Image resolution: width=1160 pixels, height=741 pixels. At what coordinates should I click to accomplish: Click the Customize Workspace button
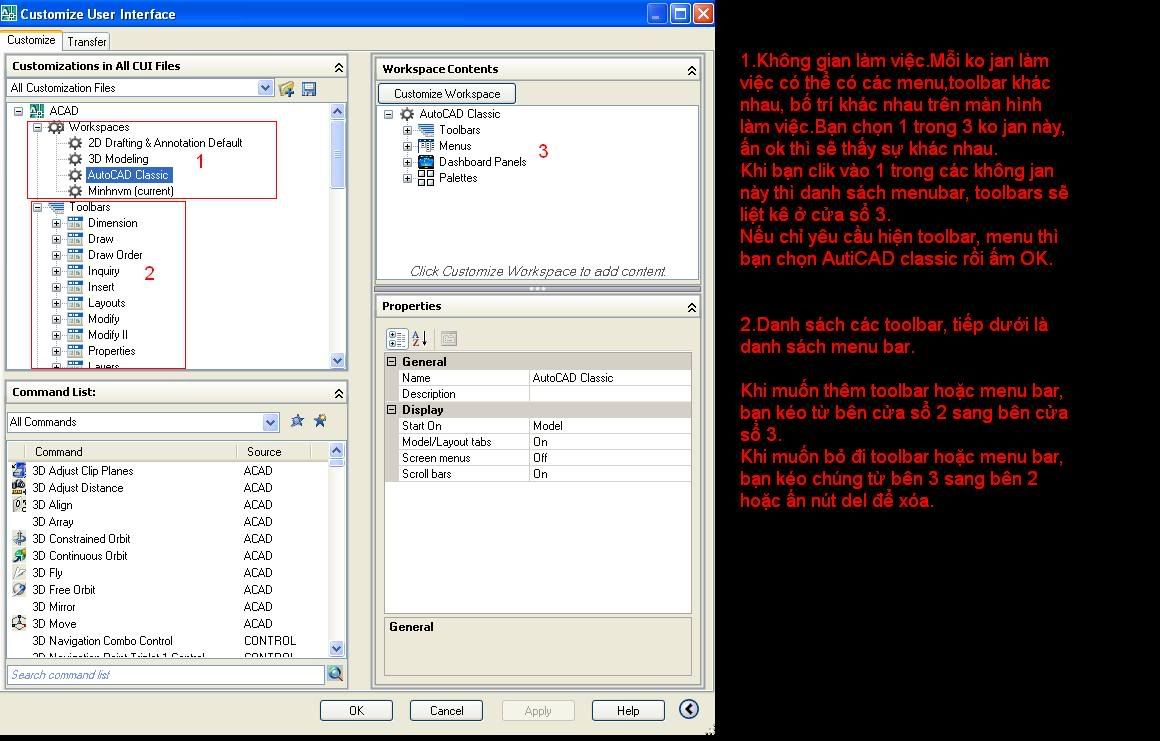click(x=447, y=94)
